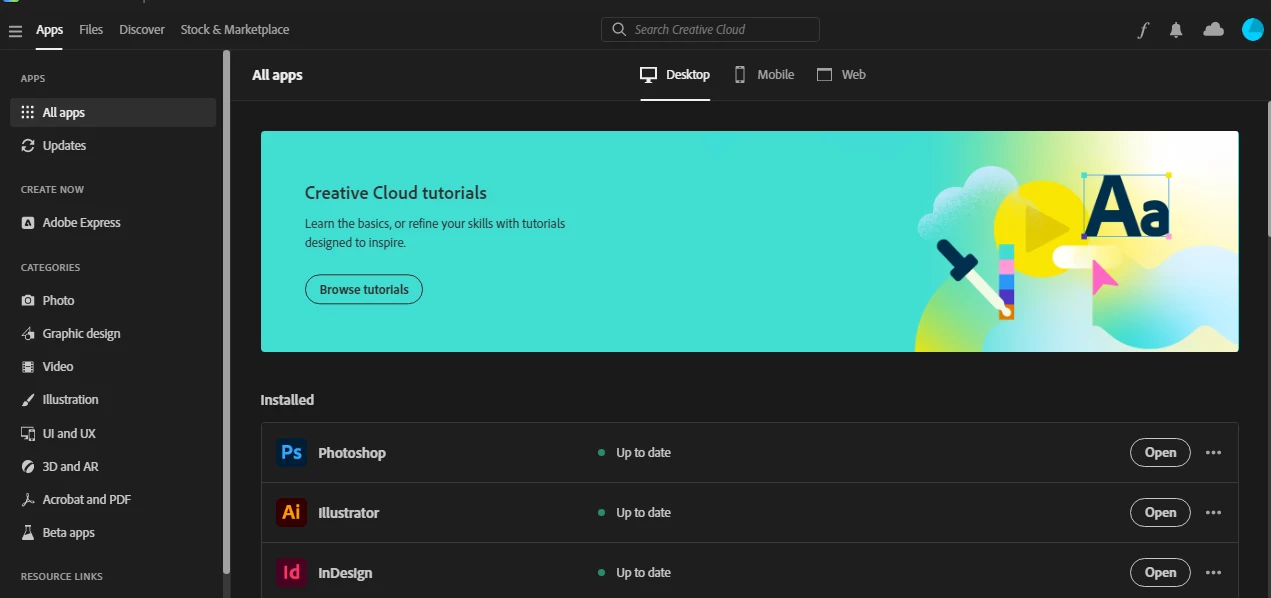Viewport: 1271px width, 598px height.
Task: Check cloud sync status icon
Action: 1213,30
